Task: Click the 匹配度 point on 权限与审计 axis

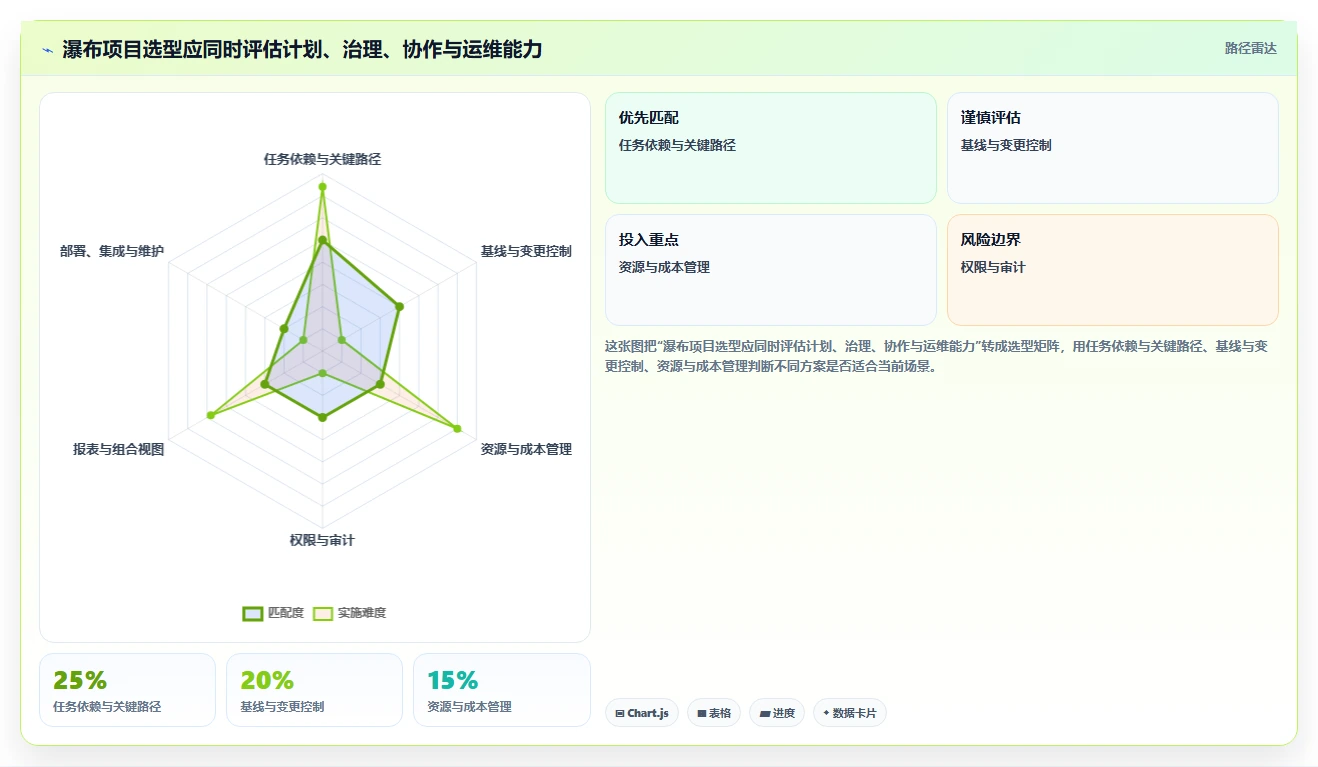Action: 322,417
